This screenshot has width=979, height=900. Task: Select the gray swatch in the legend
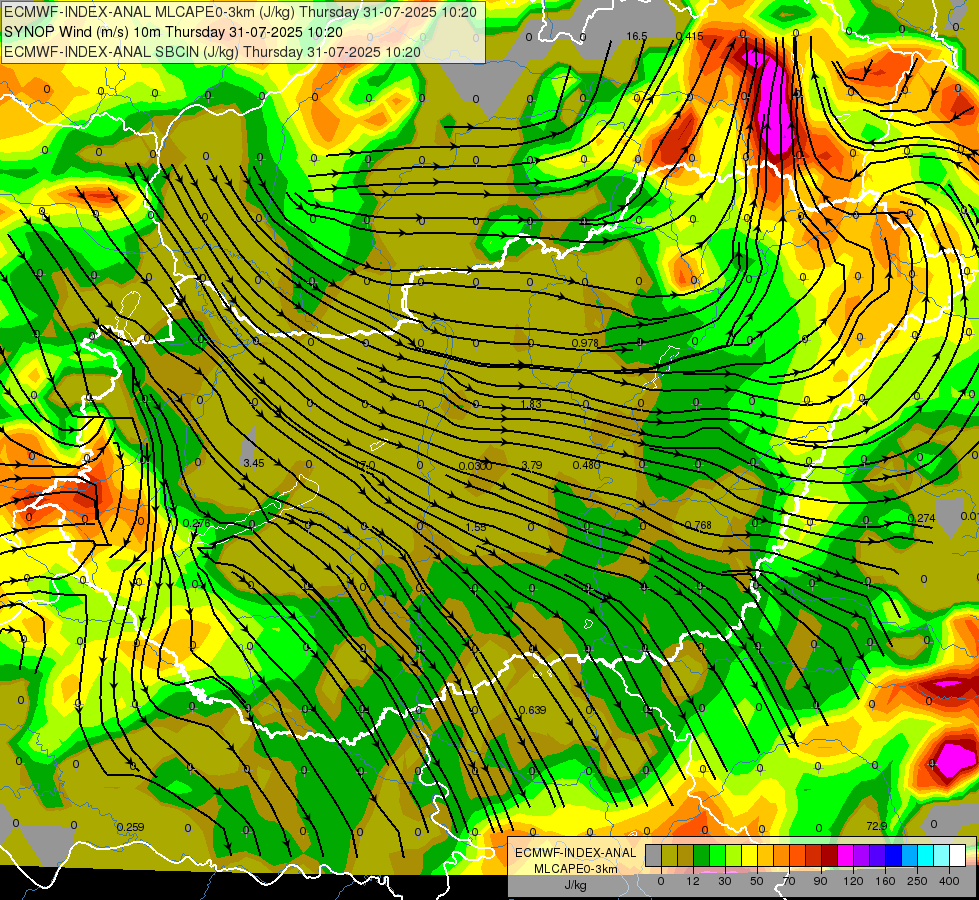coord(654,855)
